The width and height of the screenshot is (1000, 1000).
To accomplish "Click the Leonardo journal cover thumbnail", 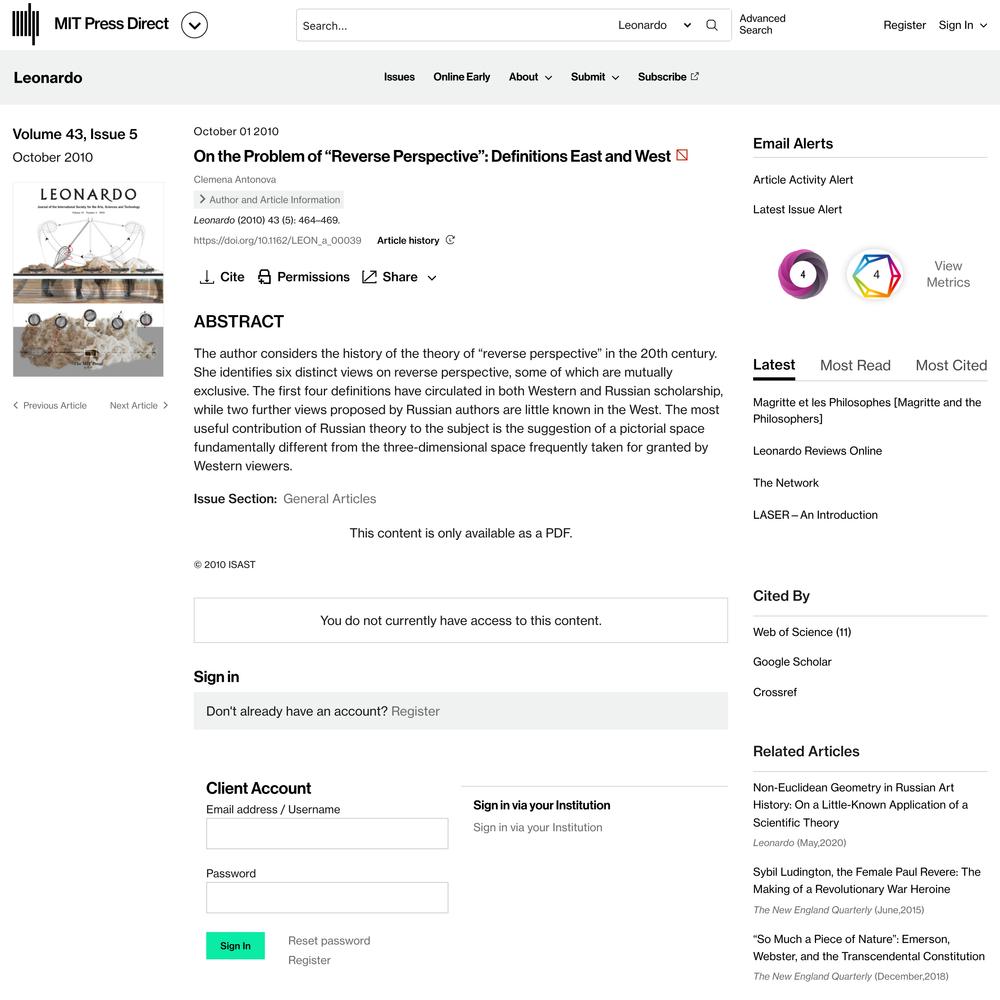I will tap(89, 279).
